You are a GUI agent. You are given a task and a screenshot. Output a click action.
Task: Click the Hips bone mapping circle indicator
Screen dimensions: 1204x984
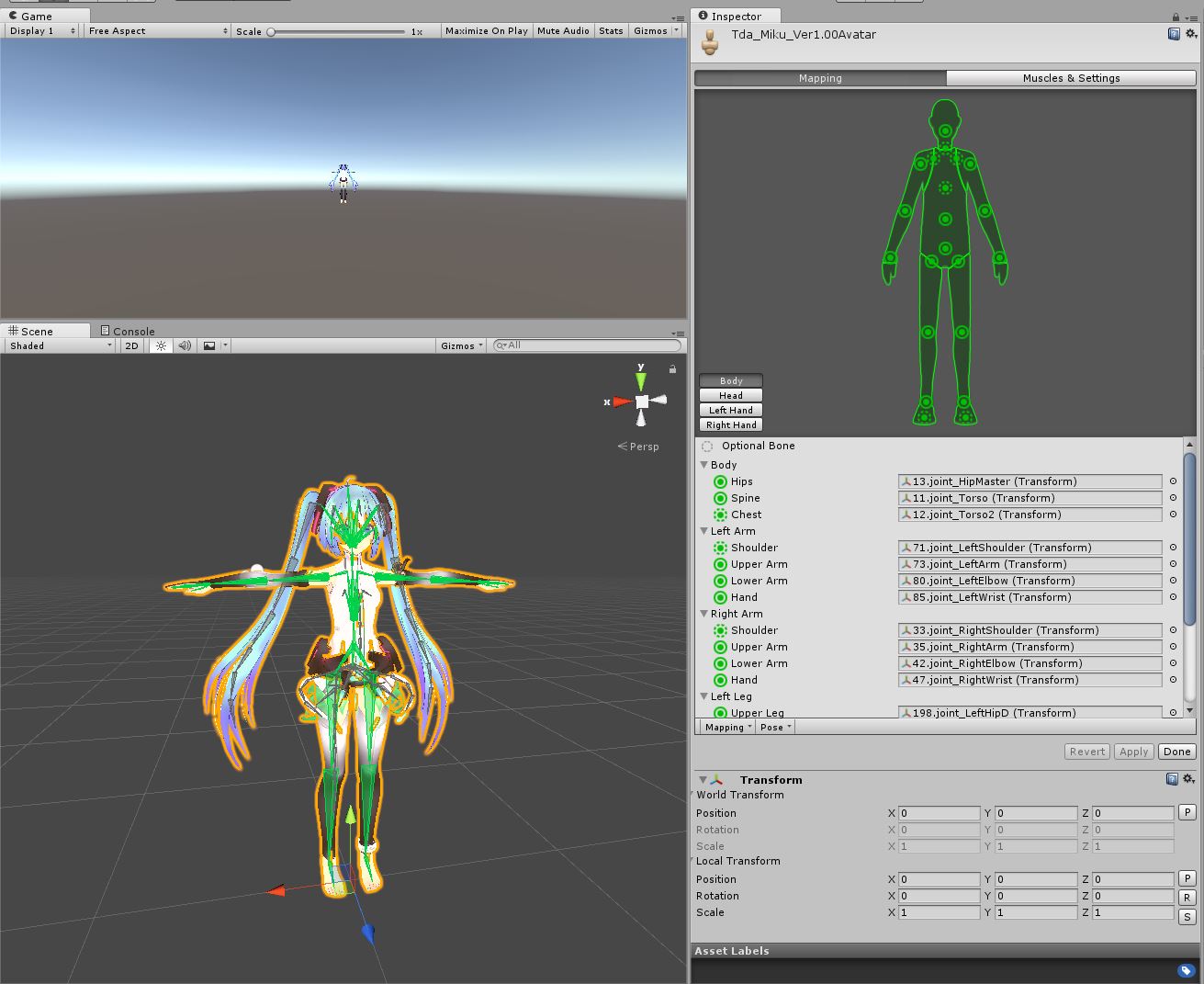(720, 481)
